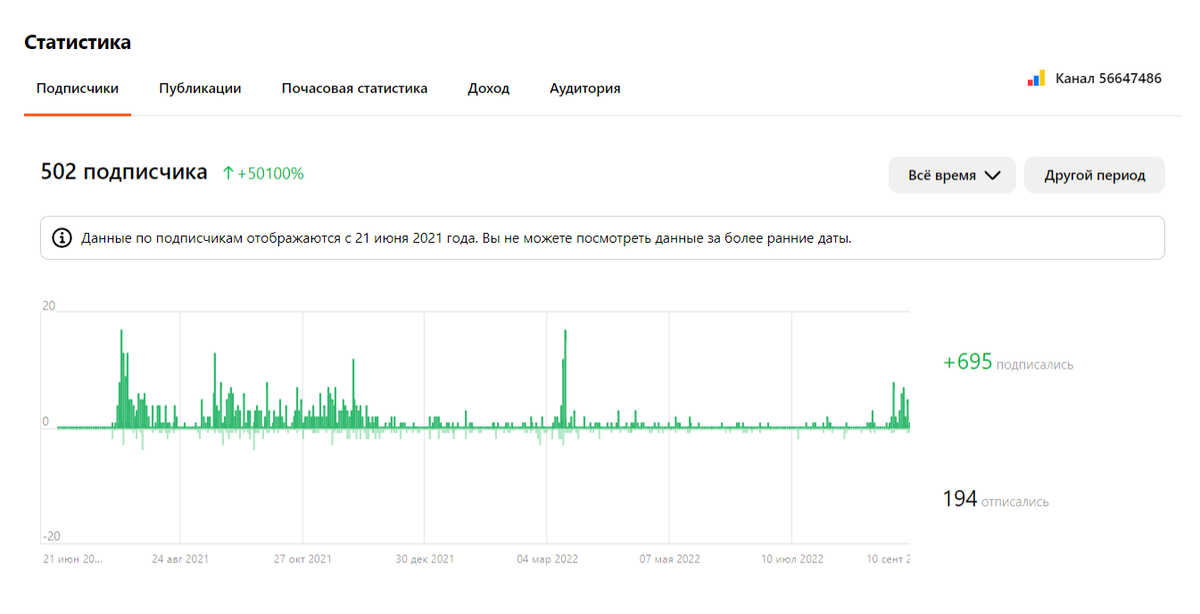Click the Статистика page heading
Viewport: 1200px width, 614px height.
pyautogui.click(x=78, y=42)
